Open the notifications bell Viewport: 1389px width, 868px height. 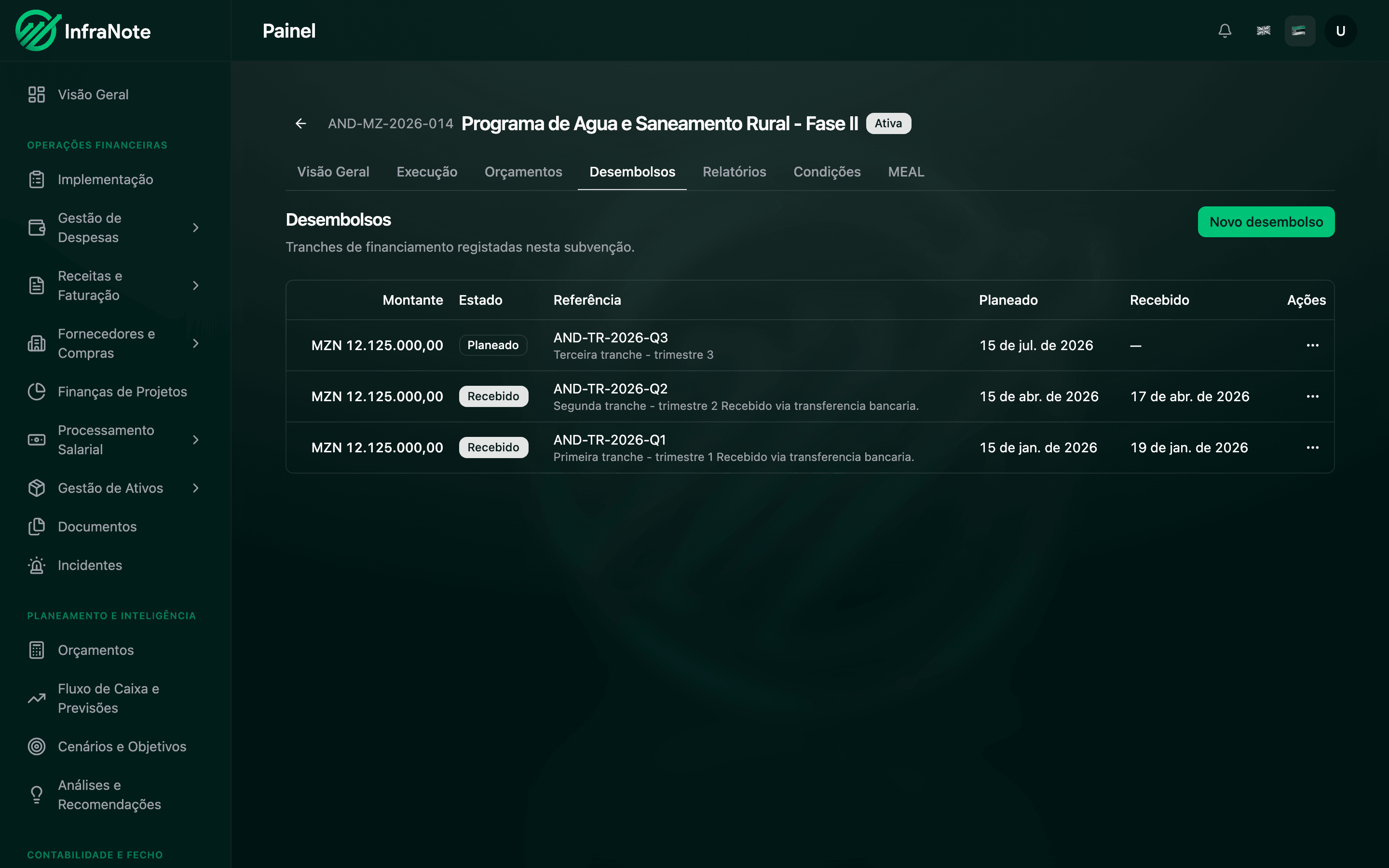click(x=1224, y=31)
